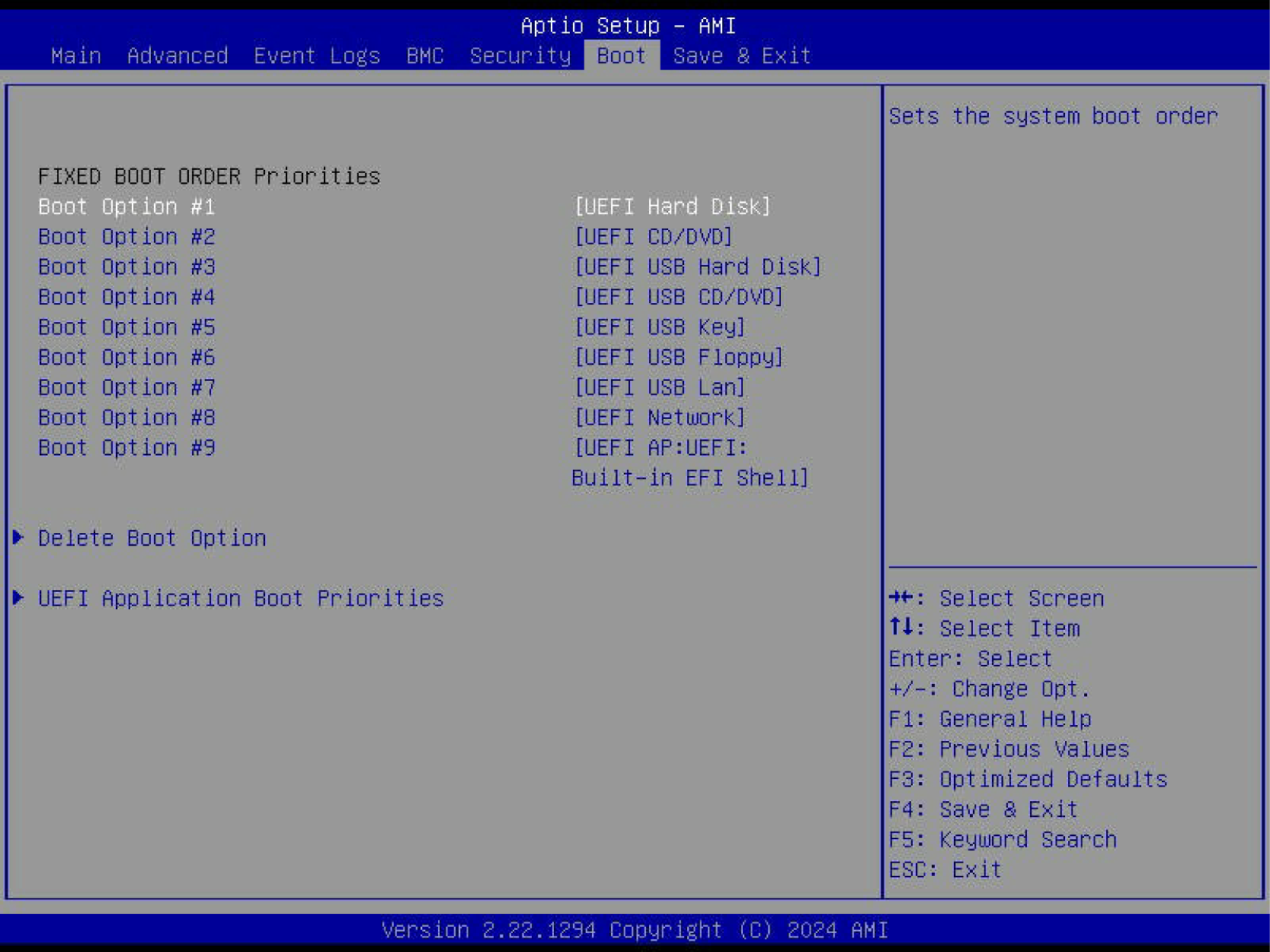Viewport: 1270px width, 952px height.
Task: Click the arrow beside UEFI Application Boot Priorities
Action: (18, 598)
